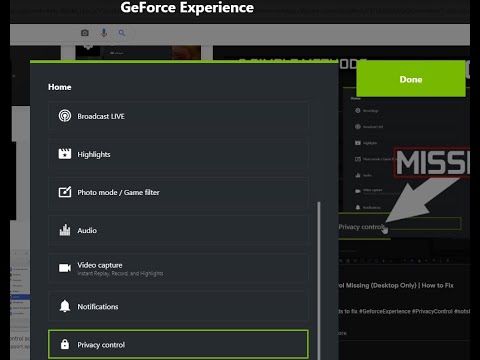Click the Audio equalizer icon
The width and height of the screenshot is (480, 360).
(65, 230)
